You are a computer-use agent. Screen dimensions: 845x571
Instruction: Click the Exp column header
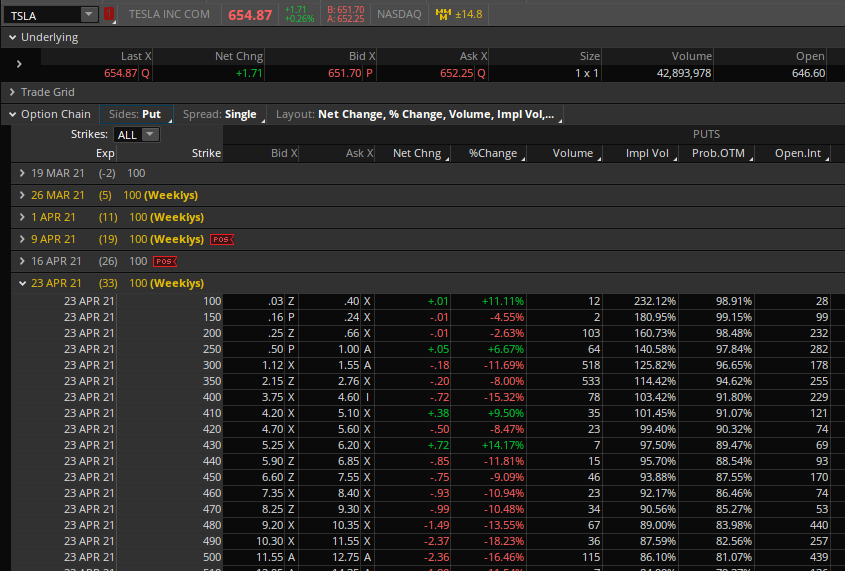(x=64, y=154)
